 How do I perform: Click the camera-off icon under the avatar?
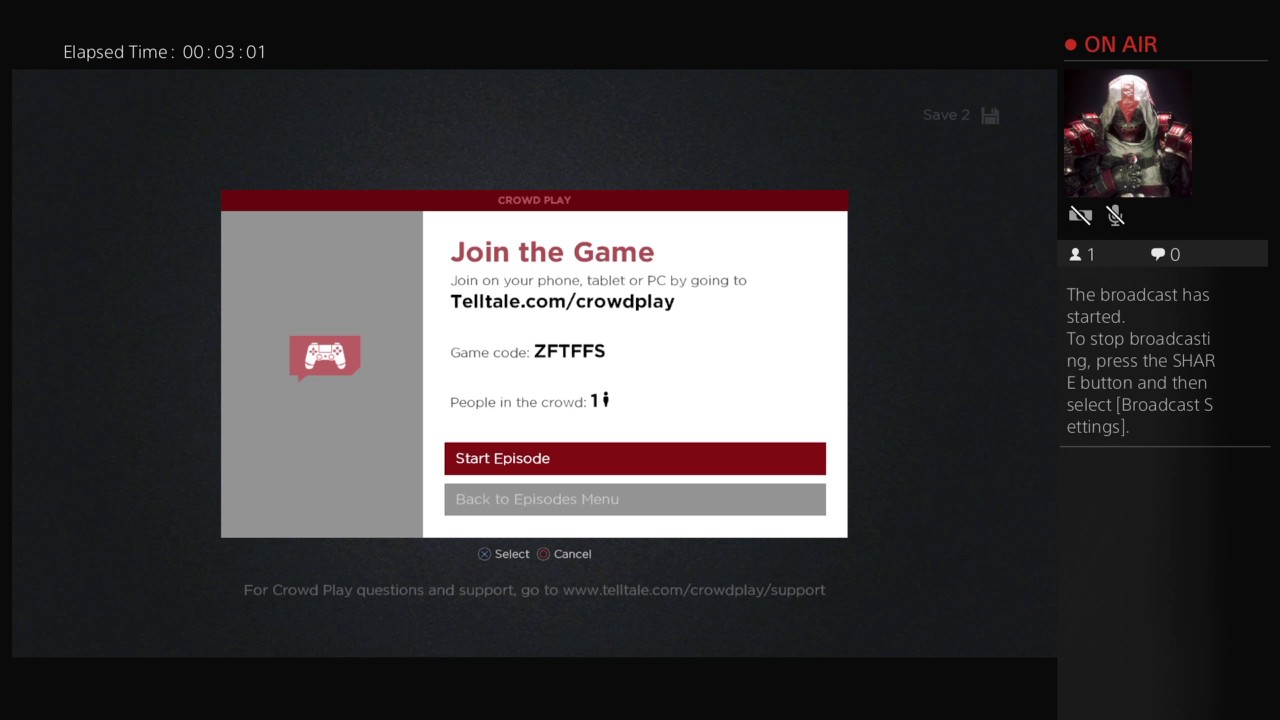[1080, 215]
